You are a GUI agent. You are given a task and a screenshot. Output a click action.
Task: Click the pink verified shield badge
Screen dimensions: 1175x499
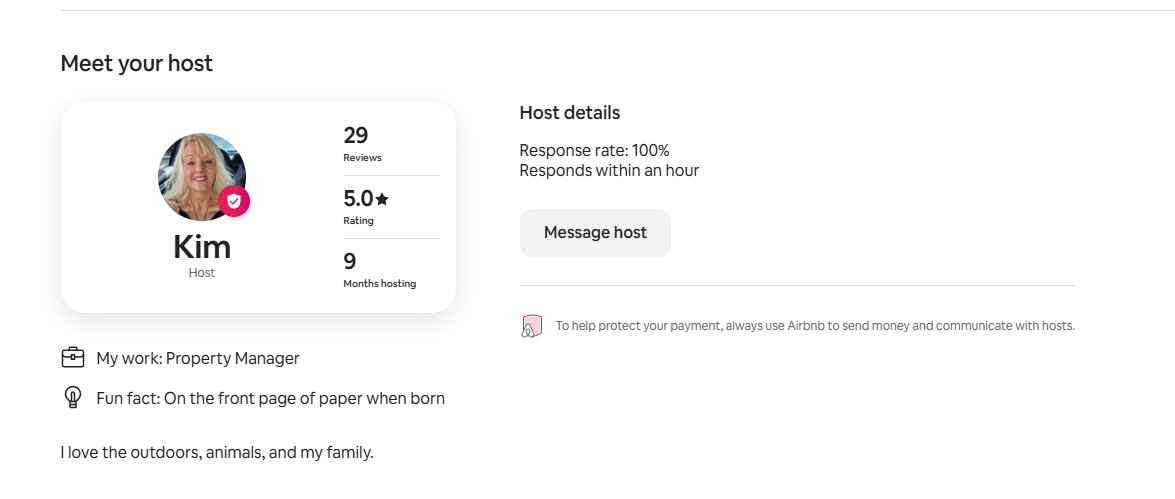[x=234, y=201]
